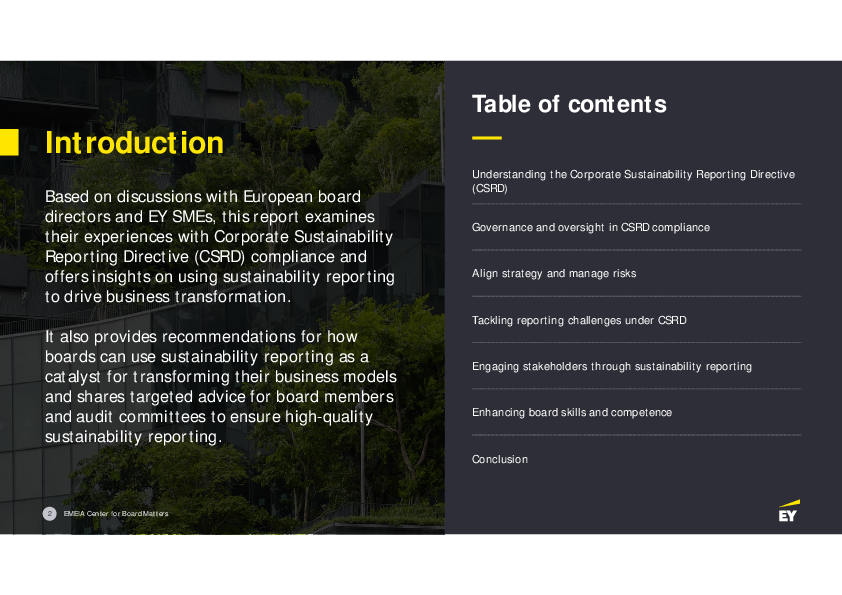Select the Conclusion table of contents entry
This screenshot has height=595, width=842.
pos(499,459)
